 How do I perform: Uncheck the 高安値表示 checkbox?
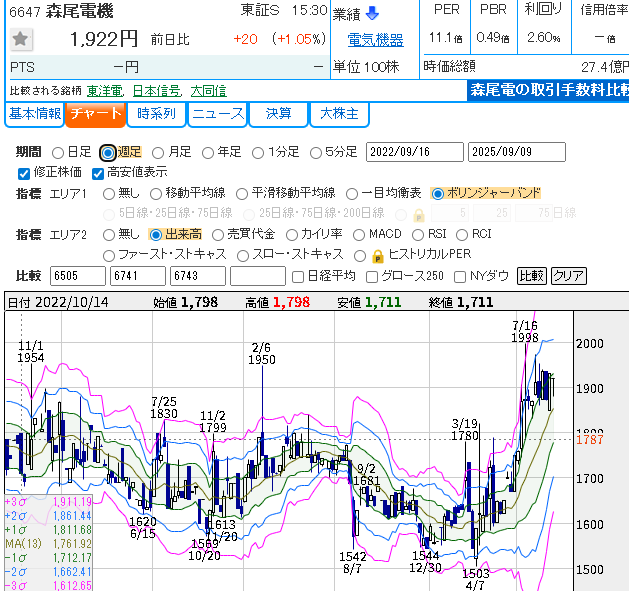coord(98,172)
